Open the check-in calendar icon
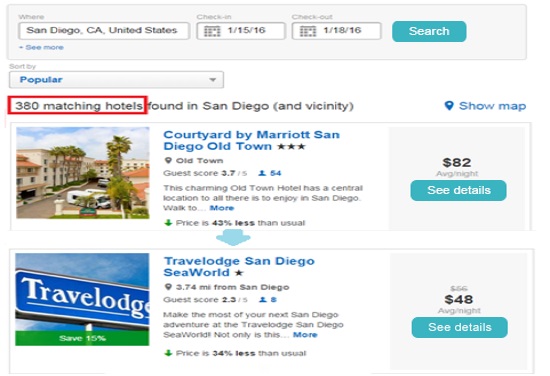The image size is (550, 376). coord(212,31)
